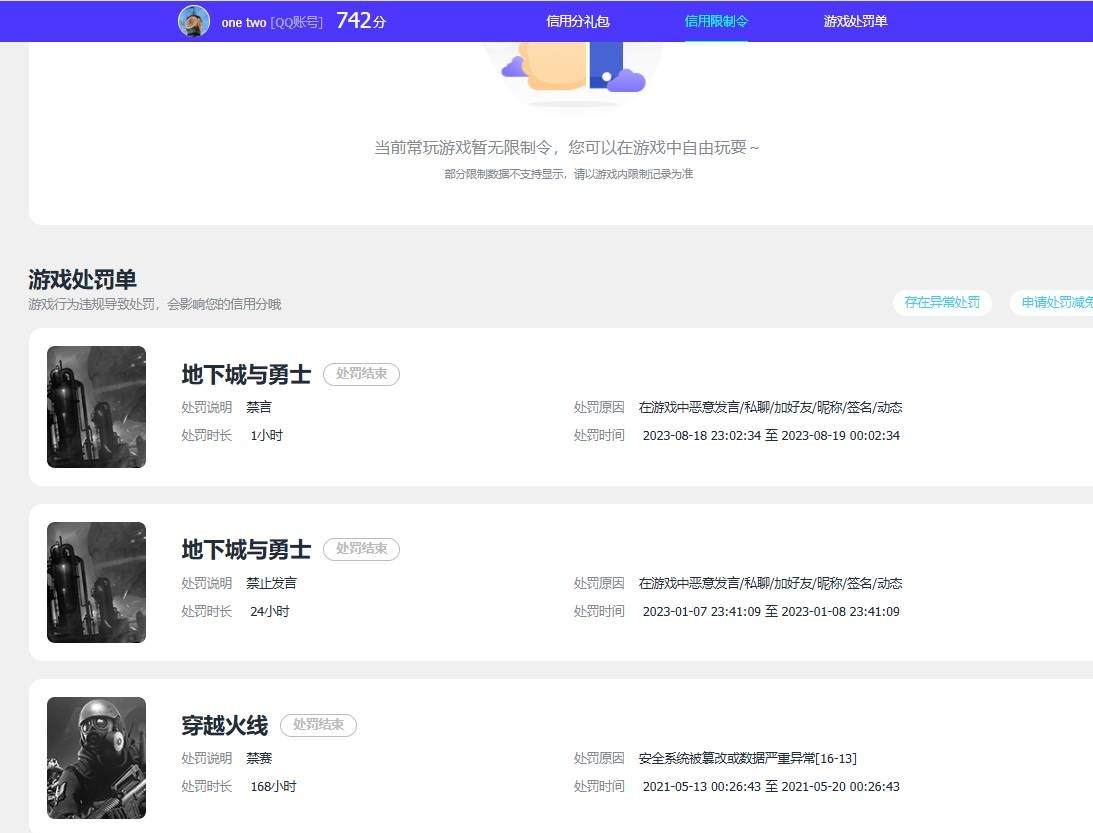
Task: Click the 168小时 penalty duration
Action: (273, 786)
